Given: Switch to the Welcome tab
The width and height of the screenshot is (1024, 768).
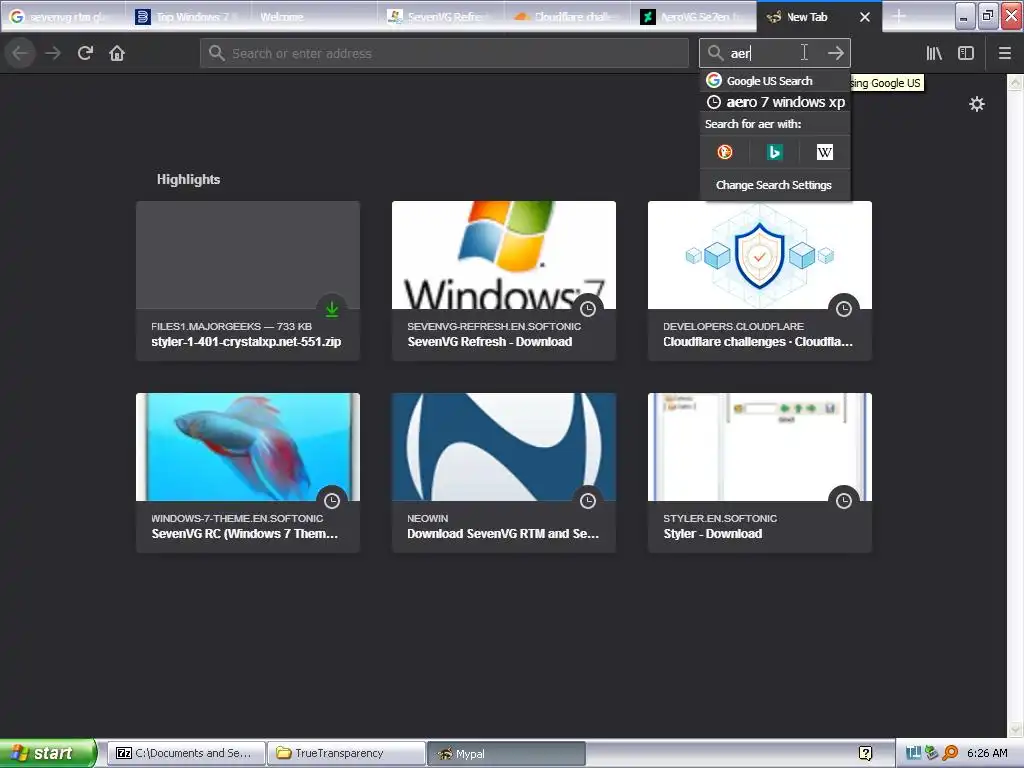Looking at the screenshot, I should (314, 17).
